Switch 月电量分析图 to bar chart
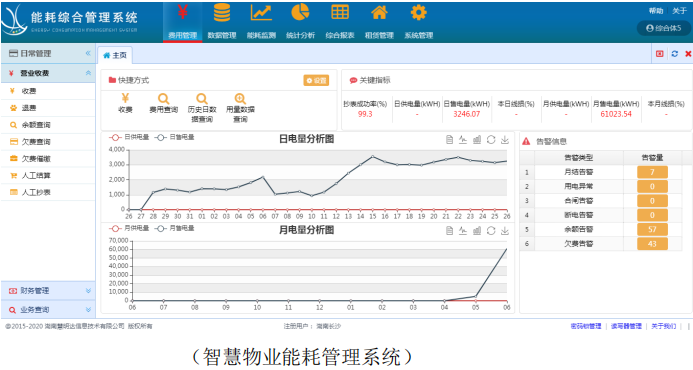 [477, 231]
